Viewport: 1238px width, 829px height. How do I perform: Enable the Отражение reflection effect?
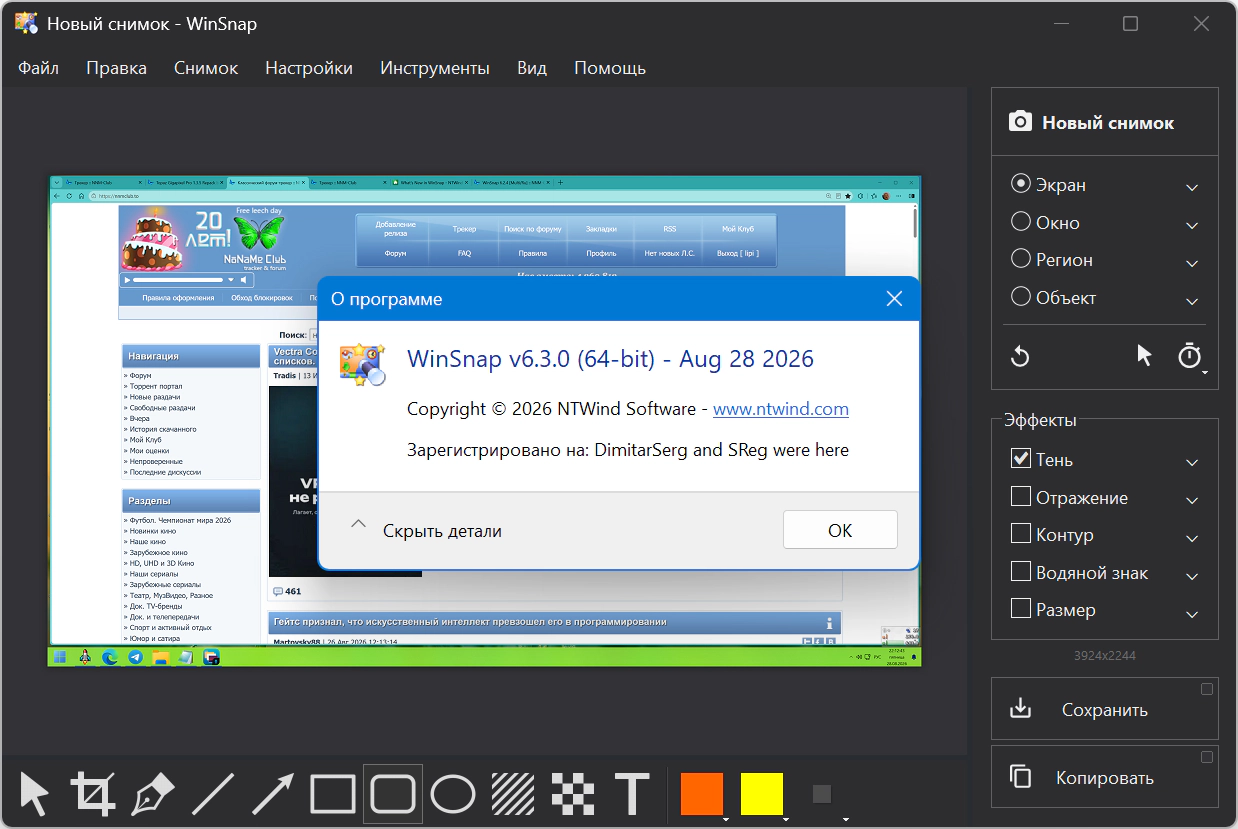coord(1021,497)
